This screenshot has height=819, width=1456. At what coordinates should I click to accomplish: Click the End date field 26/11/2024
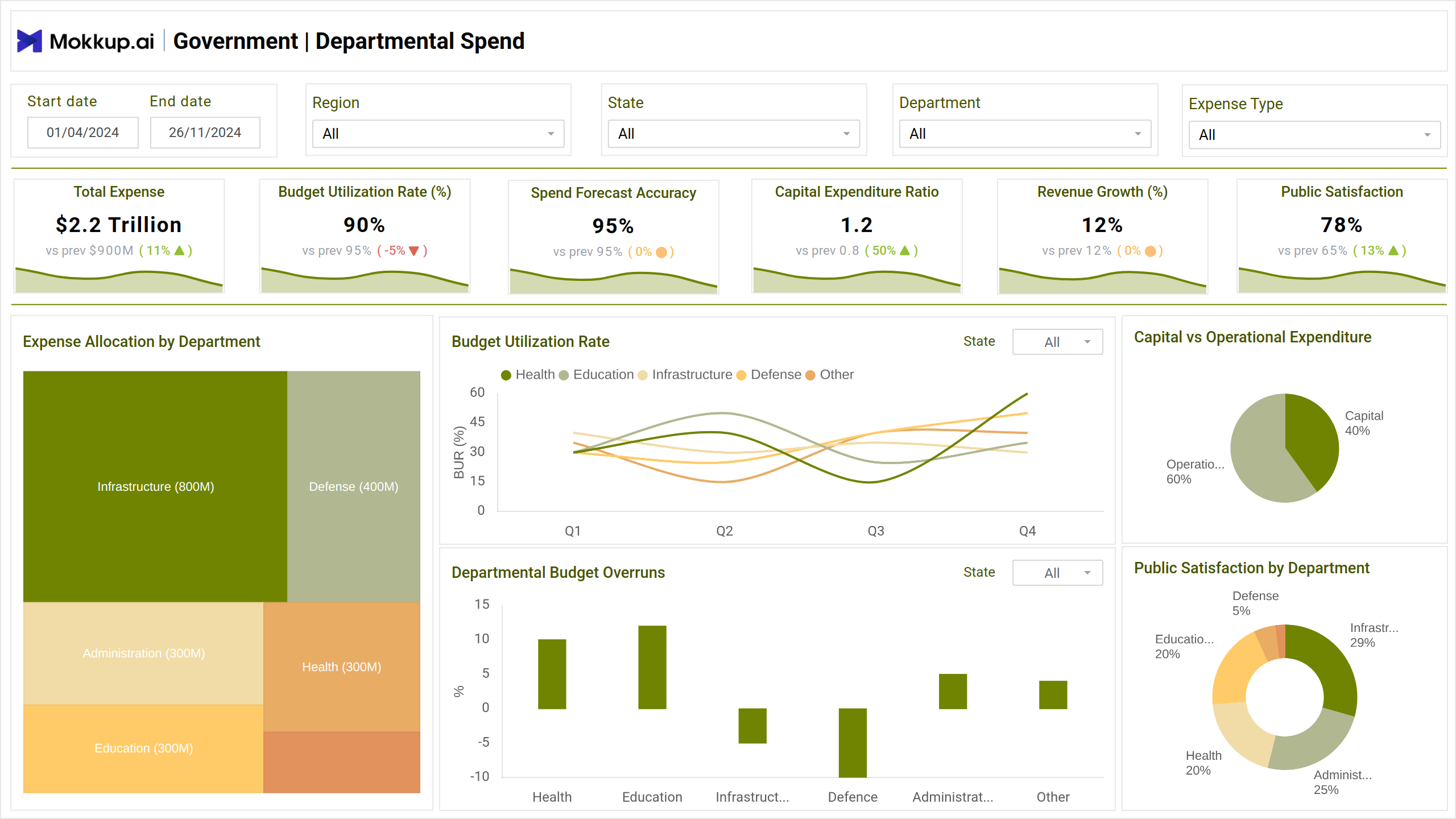(205, 133)
